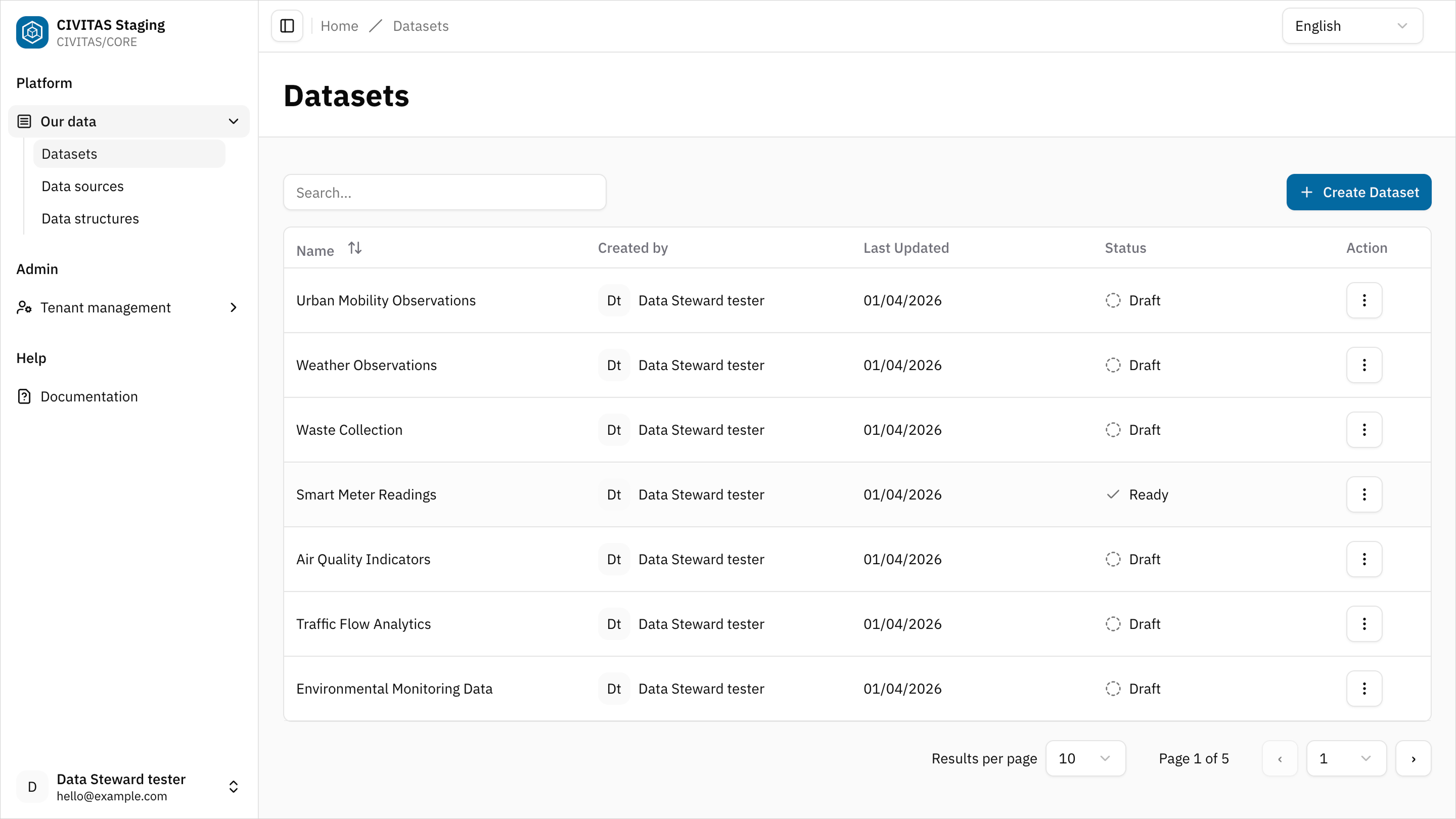
Task: Select Data sources in the sidebar
Action: [82, 186]
